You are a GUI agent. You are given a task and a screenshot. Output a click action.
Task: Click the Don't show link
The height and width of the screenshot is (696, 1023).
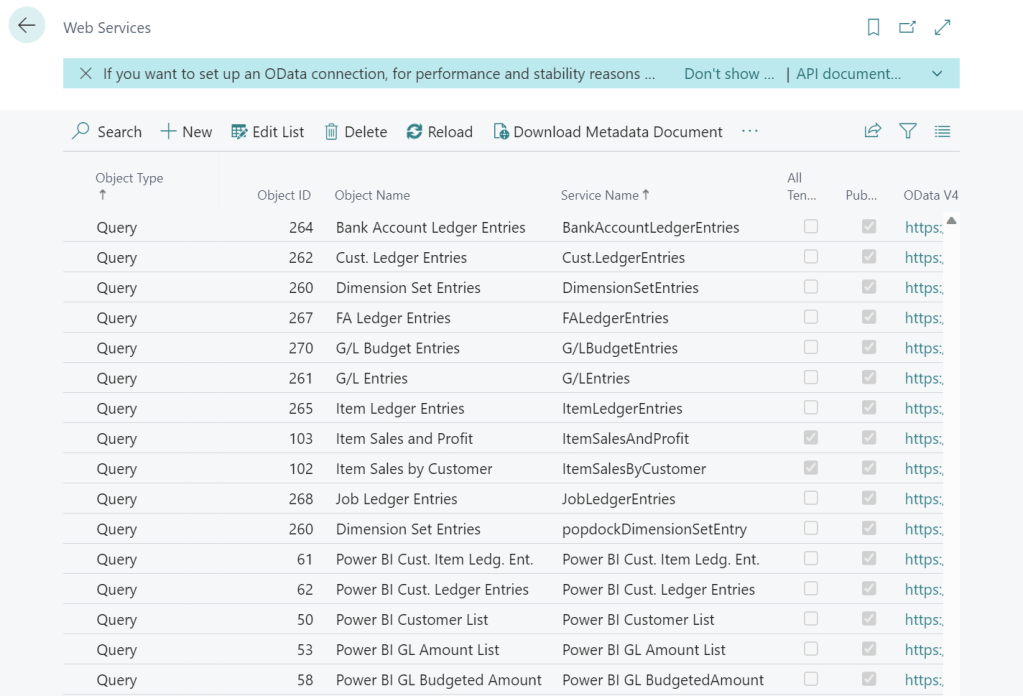click(729, 74)
